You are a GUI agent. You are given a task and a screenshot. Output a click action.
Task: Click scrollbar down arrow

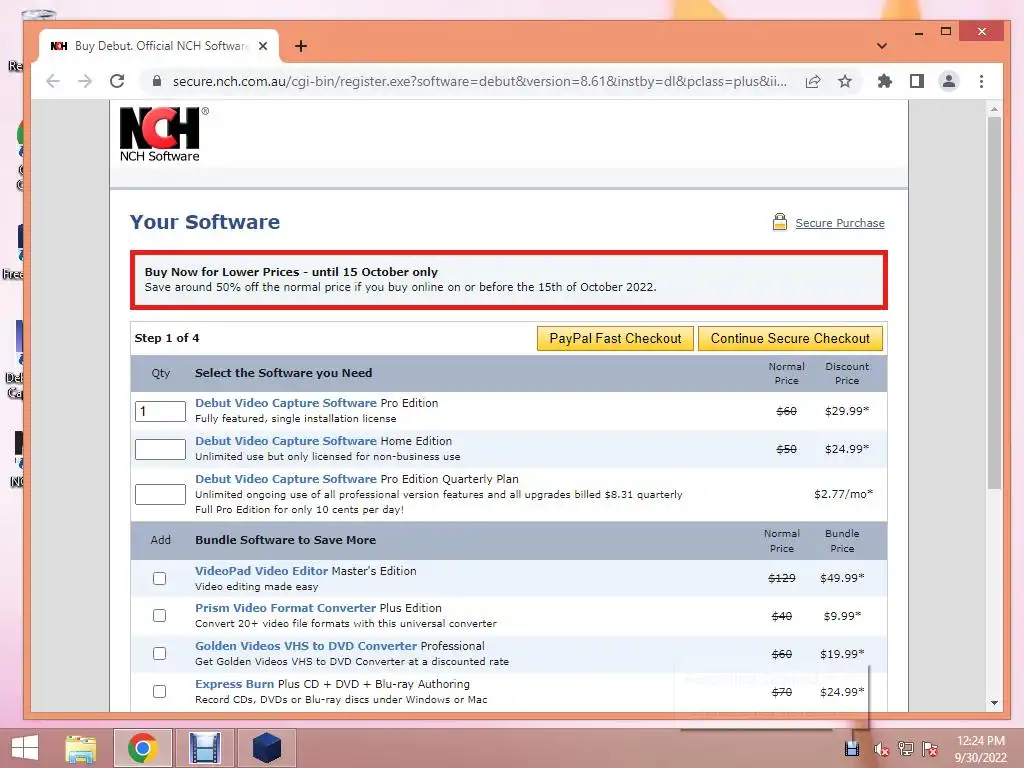pyautogui.click(x=994, y=703)
